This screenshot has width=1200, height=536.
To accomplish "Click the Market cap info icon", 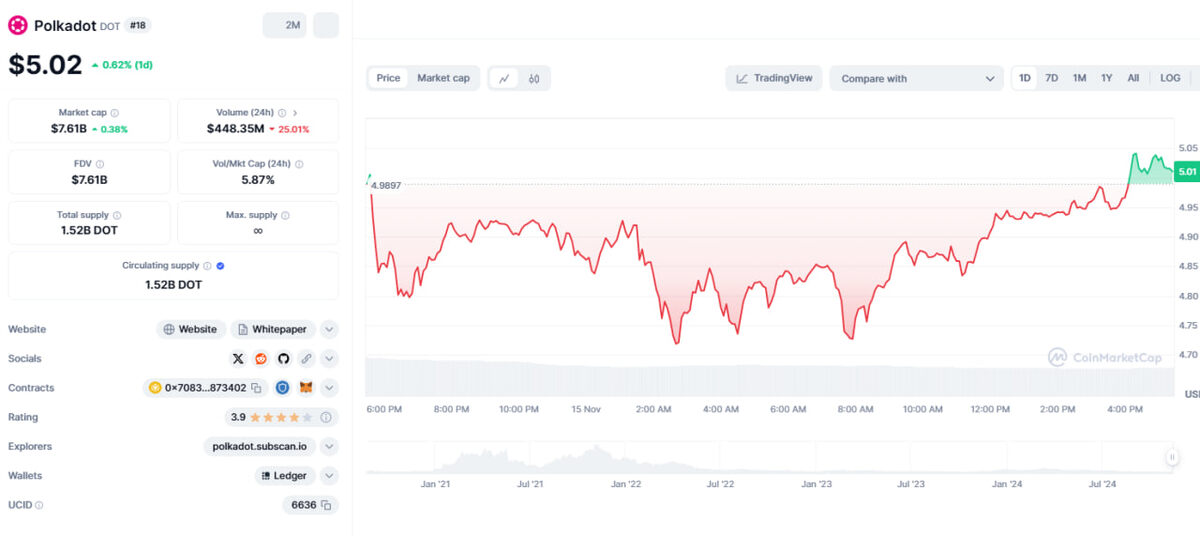I will click(x=115, y=113).
